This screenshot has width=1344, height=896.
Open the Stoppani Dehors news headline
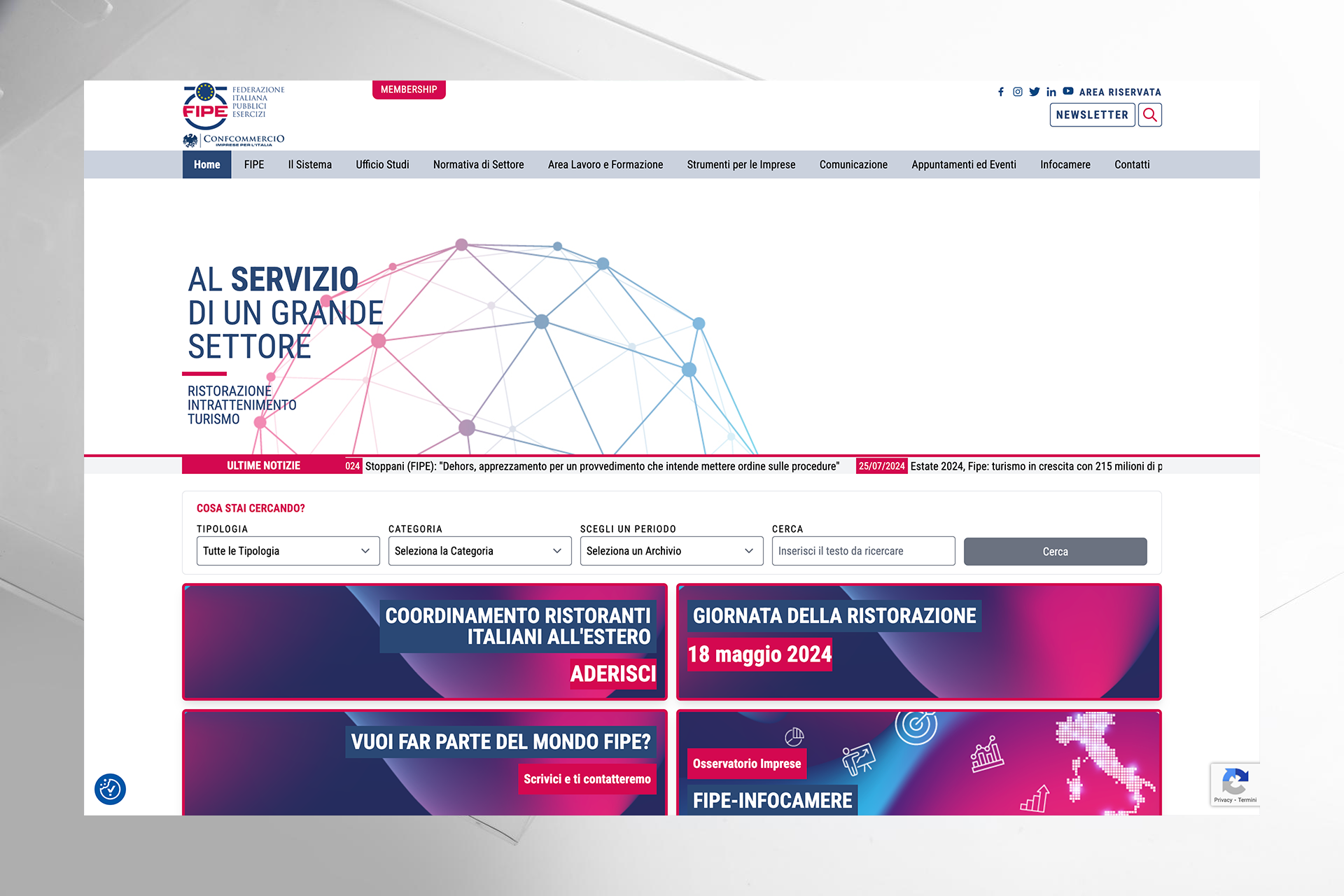pyautogui.click(x=602, y=466)
